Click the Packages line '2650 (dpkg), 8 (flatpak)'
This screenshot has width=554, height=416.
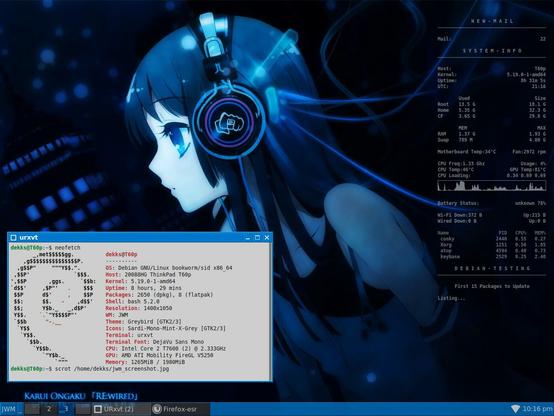pyautogui.click(x=159, y=295)
